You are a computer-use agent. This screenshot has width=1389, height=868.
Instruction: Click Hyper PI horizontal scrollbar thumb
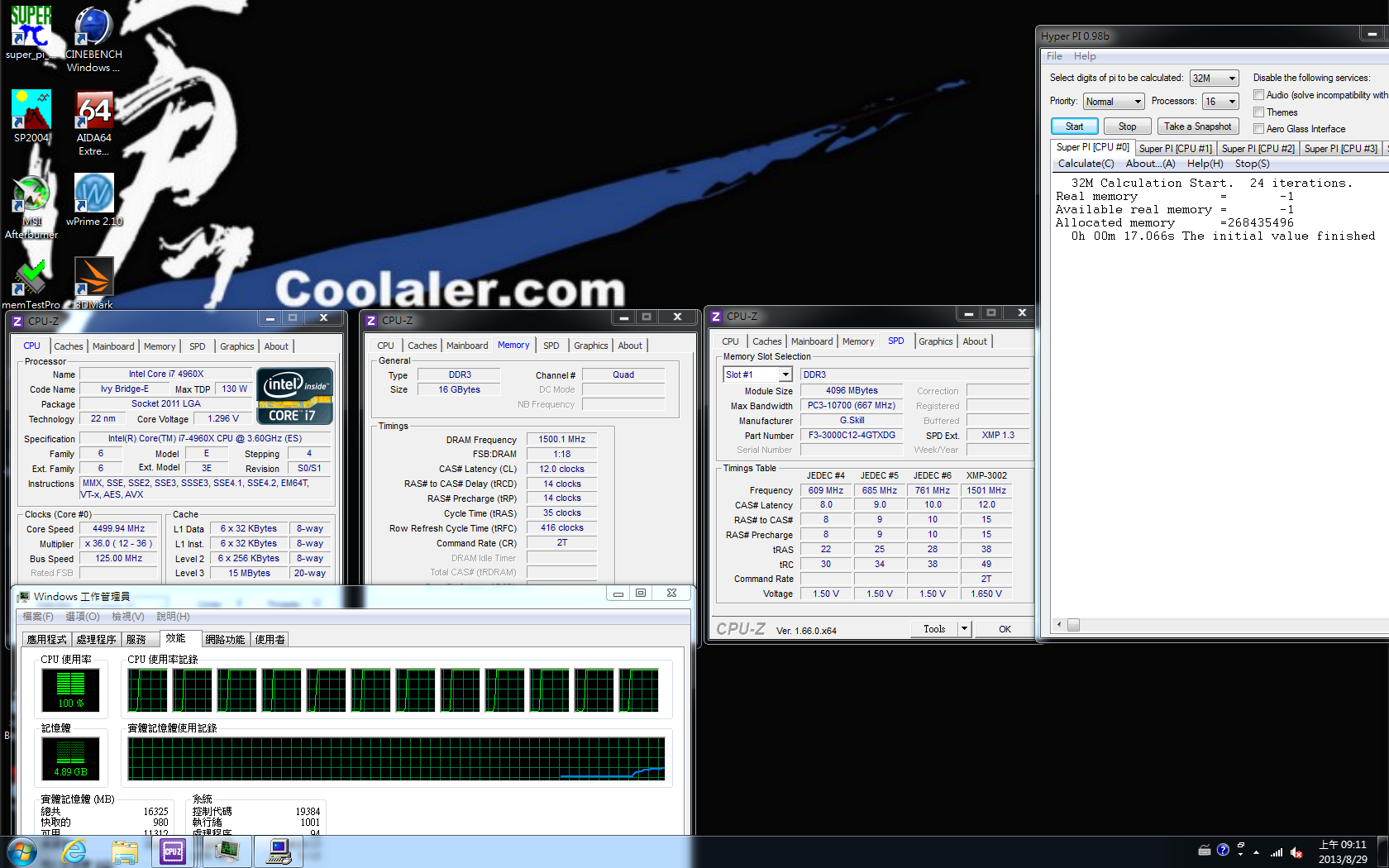click(x=1073, y=625)
